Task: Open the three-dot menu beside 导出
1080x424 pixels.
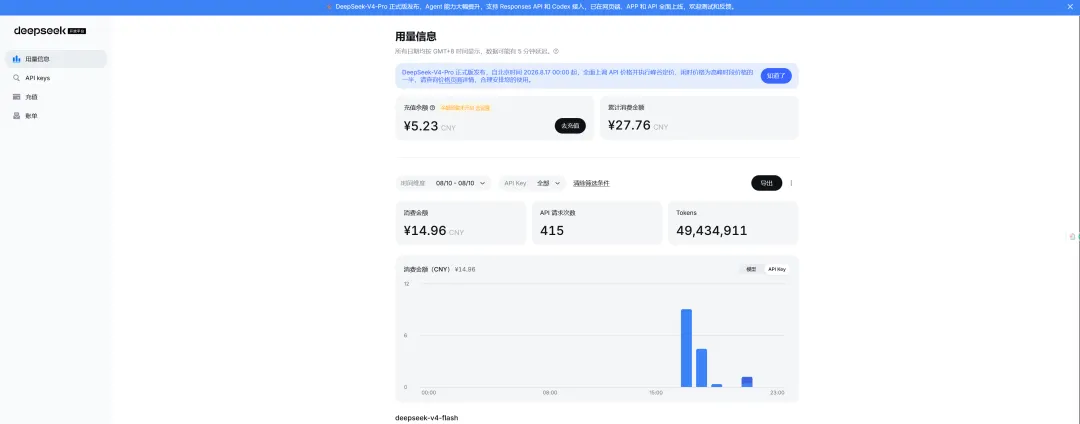Action: click(x=791, y=183)
